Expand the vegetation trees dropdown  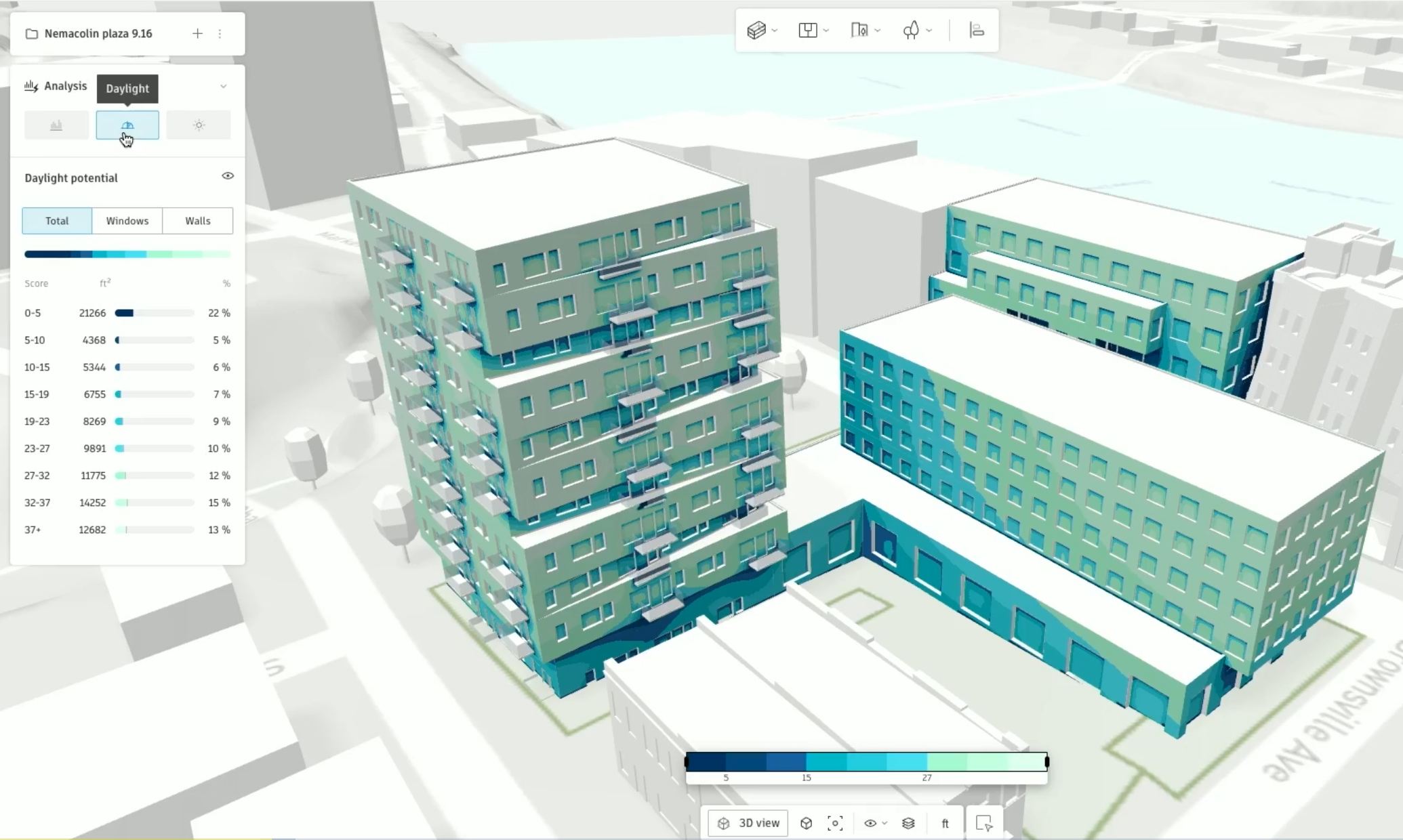coord(929,30)
